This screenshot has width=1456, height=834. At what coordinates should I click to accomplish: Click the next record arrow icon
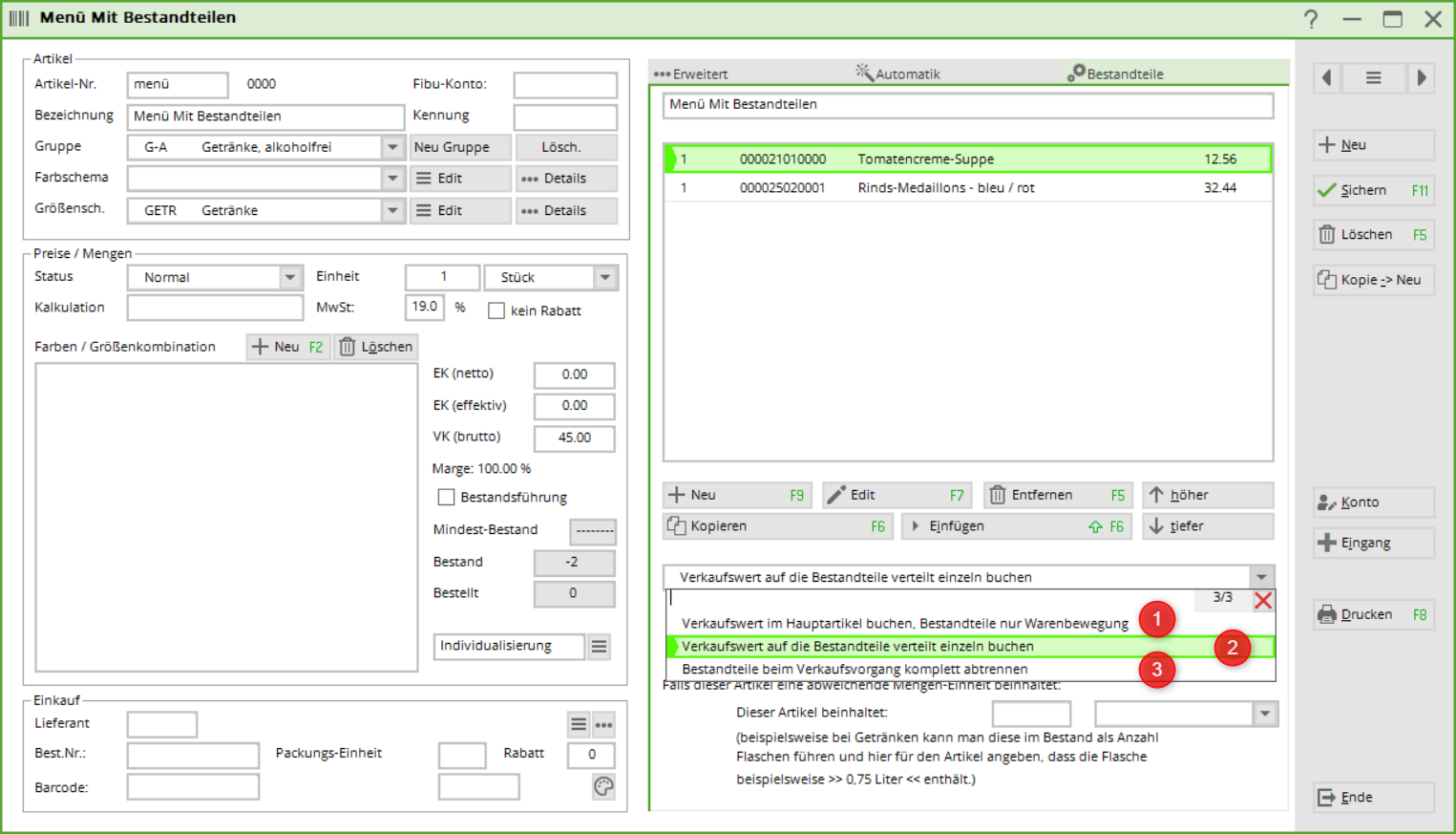pos(1421,78)
